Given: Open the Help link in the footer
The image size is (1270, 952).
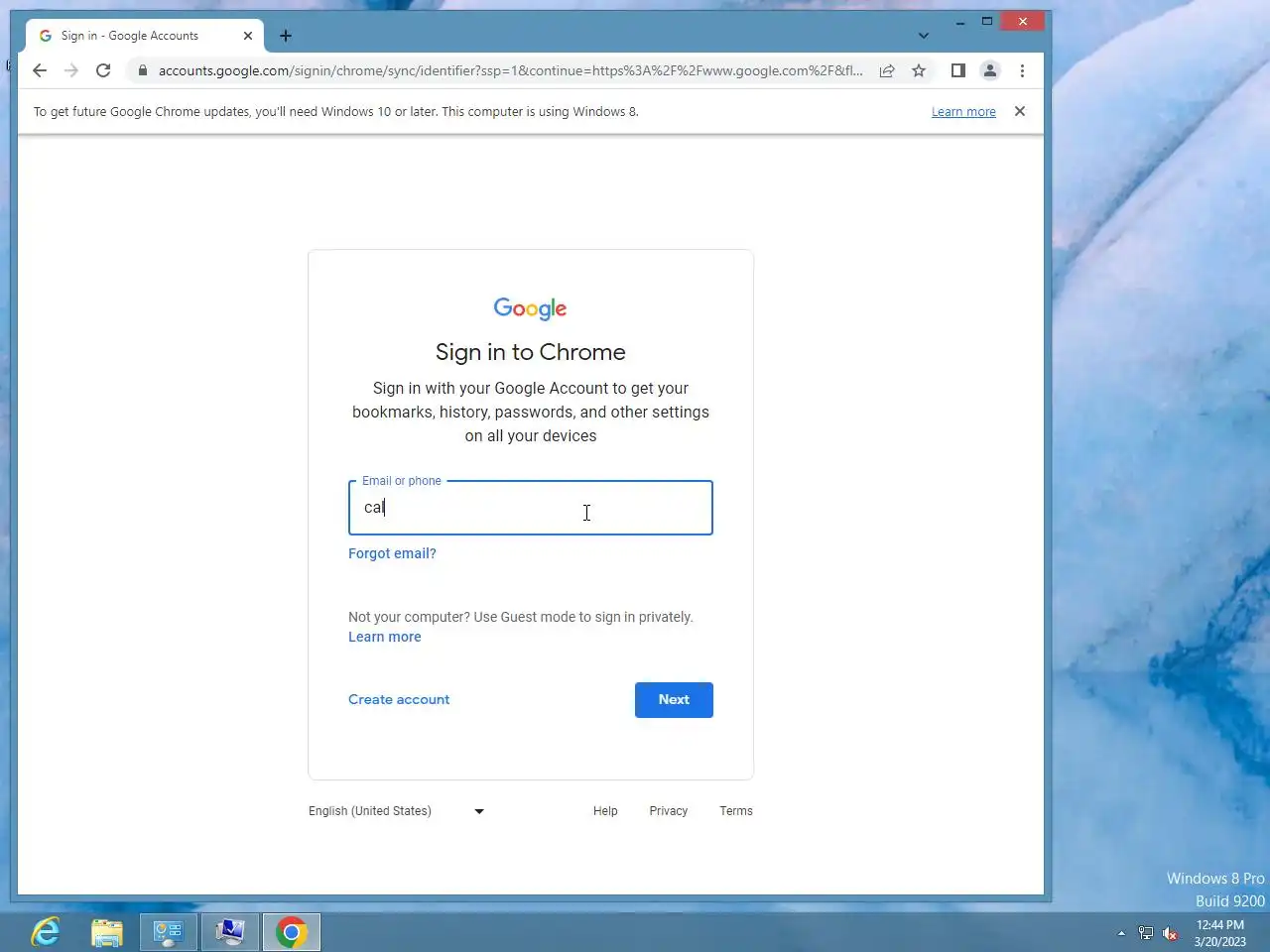Looking at the screenshot, I should click(605, 811).
